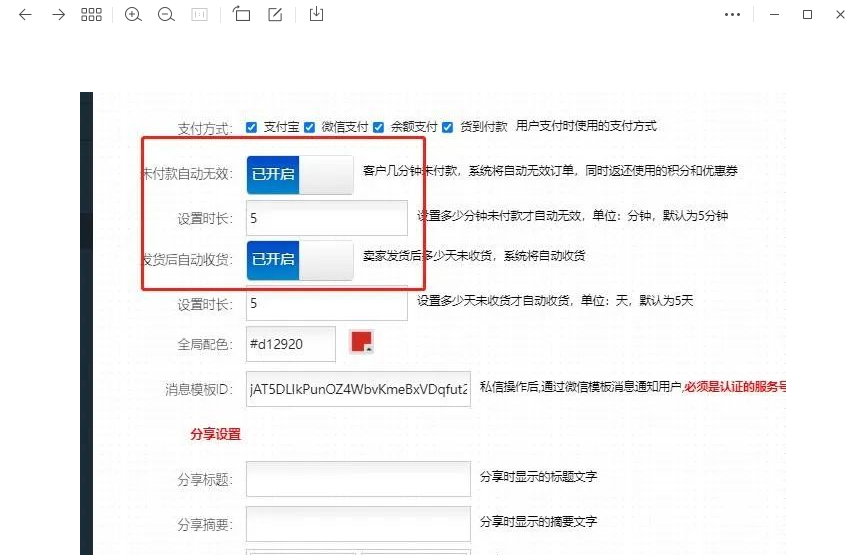
Task: Switch off the 发货后自动收货 toggle
Action: pyautogui.click(x=299, y=259)
